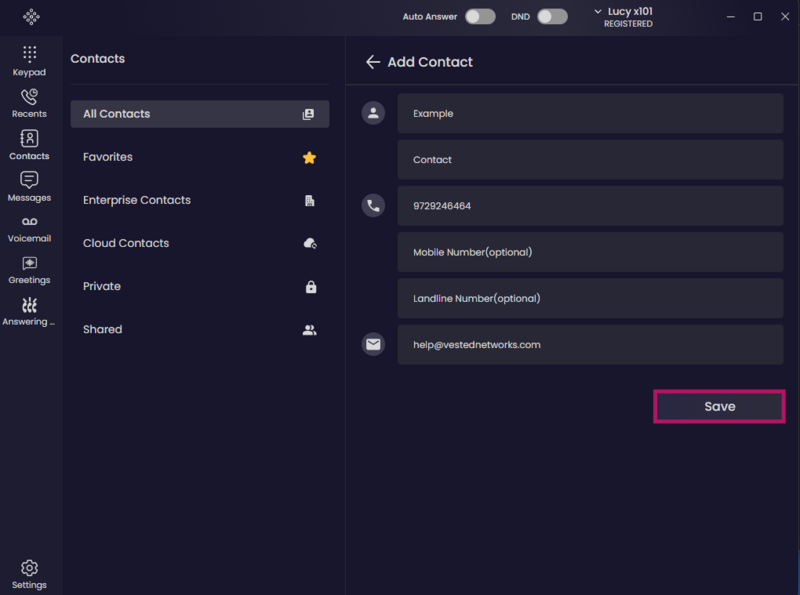Click the lock icon for Private
This screenshot has width=800, height=595.
pos(311,287)
